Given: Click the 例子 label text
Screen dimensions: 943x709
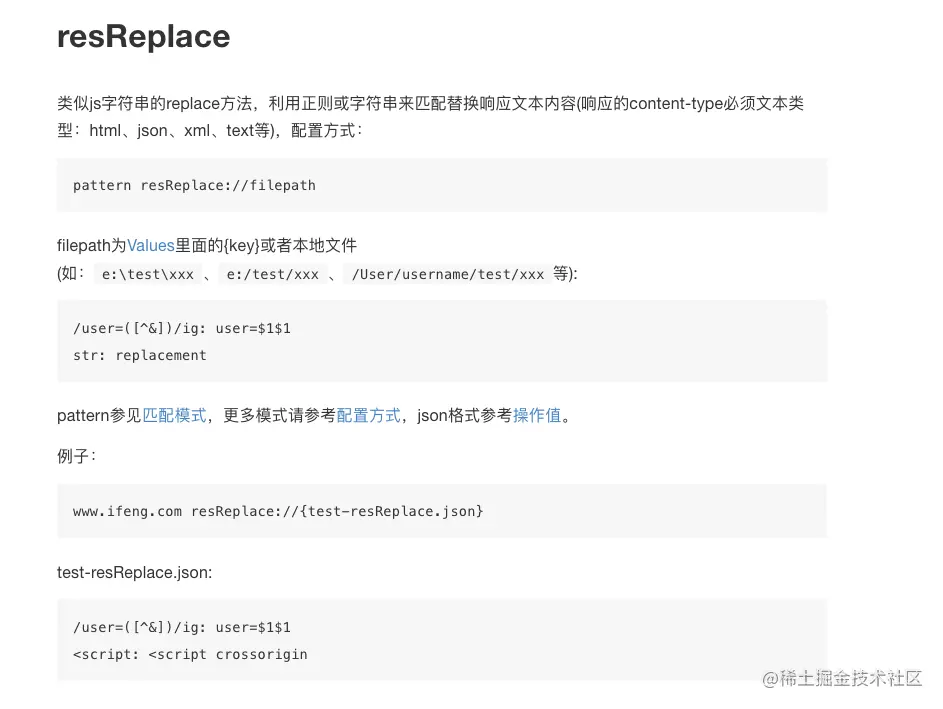Looking at the screenshot, I should point(77,456).
